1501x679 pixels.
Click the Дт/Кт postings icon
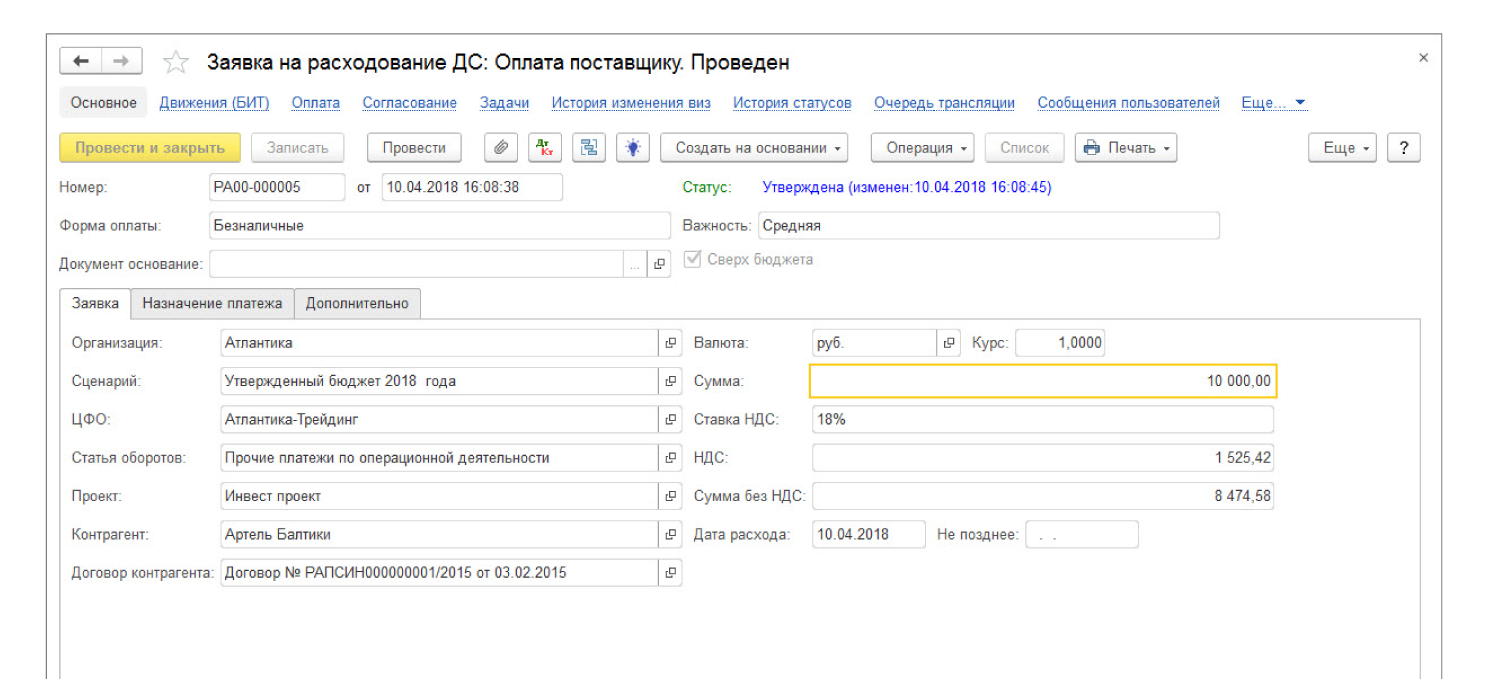(x=545, y=148)
